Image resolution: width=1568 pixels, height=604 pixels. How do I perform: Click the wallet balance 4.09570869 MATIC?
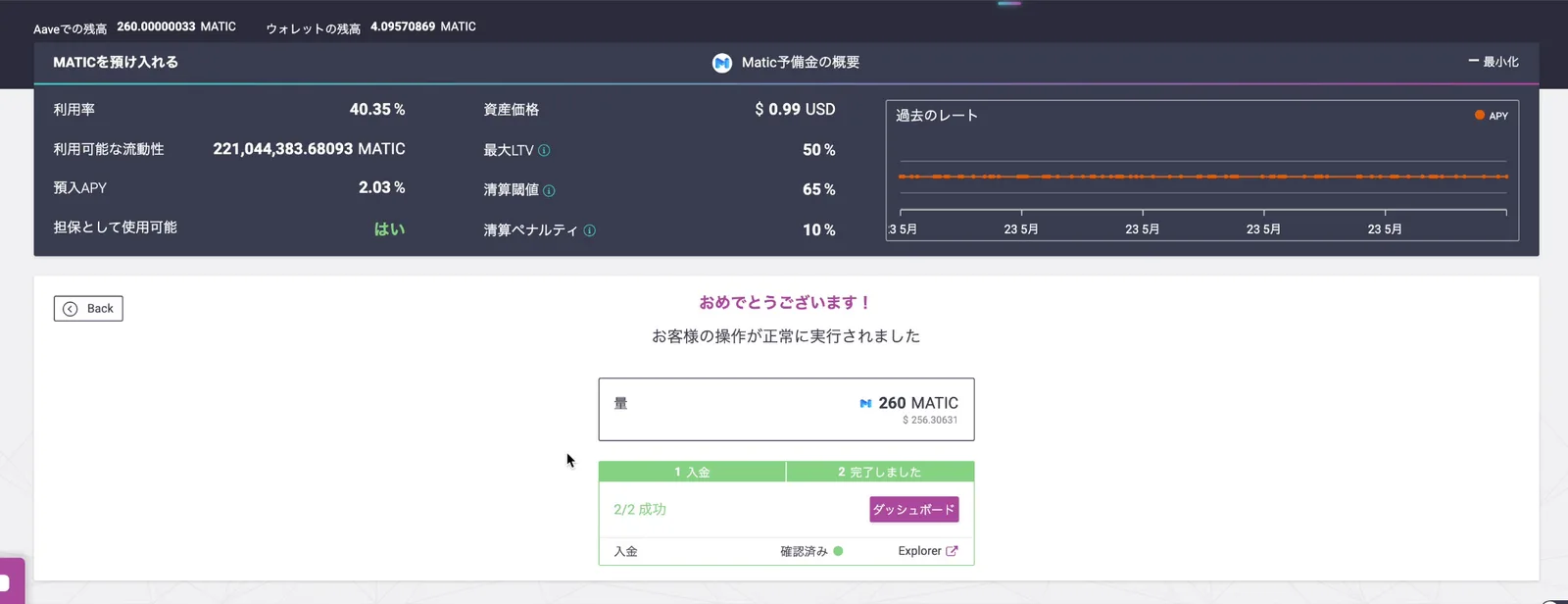[x=423, y=26]
